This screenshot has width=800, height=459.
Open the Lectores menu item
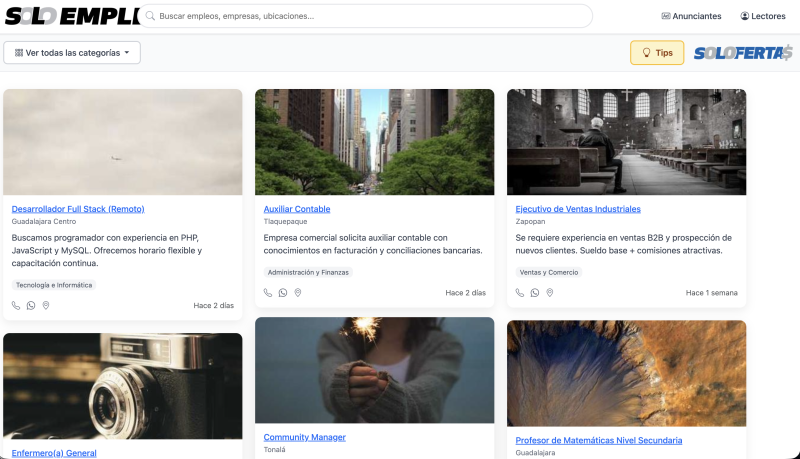click(x=763, y=16)
